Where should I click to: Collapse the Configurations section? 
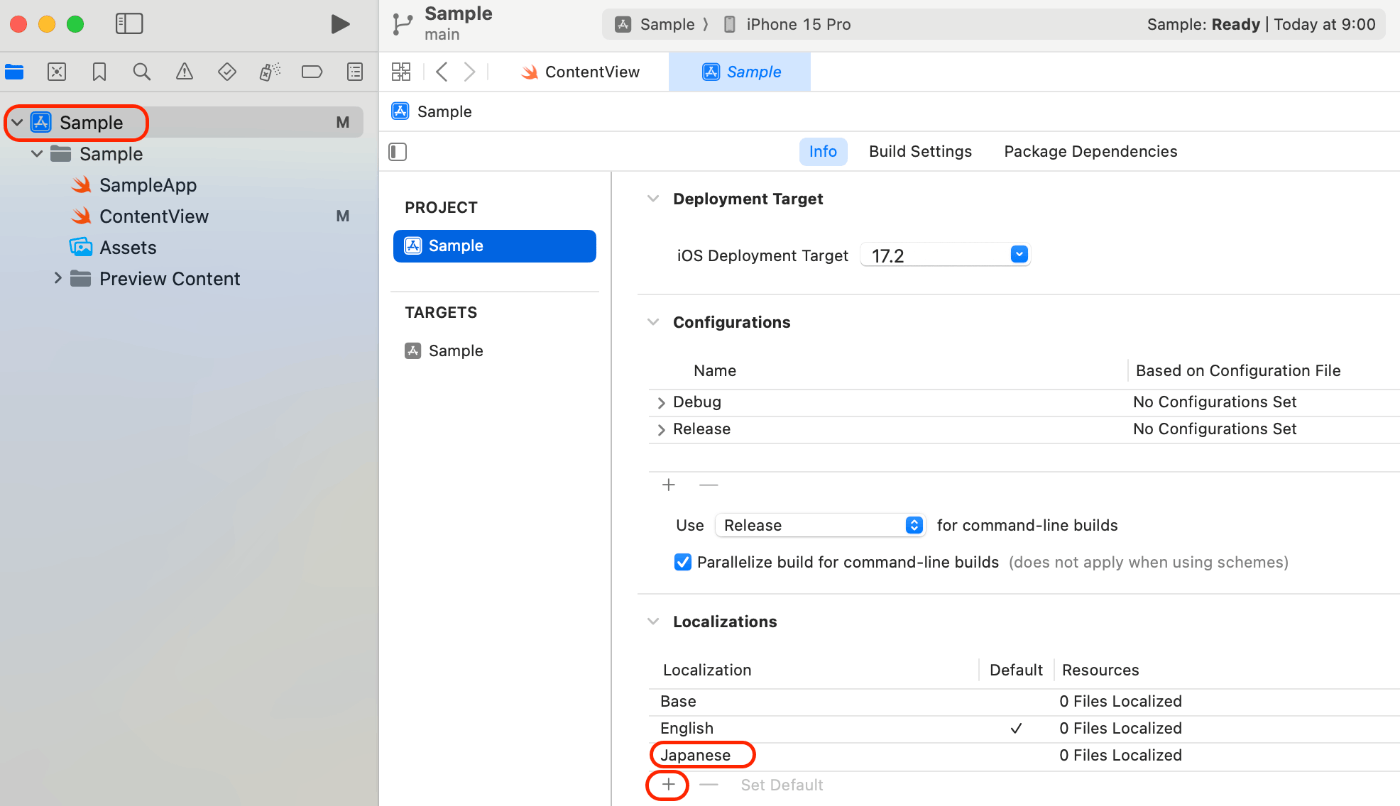653,322
